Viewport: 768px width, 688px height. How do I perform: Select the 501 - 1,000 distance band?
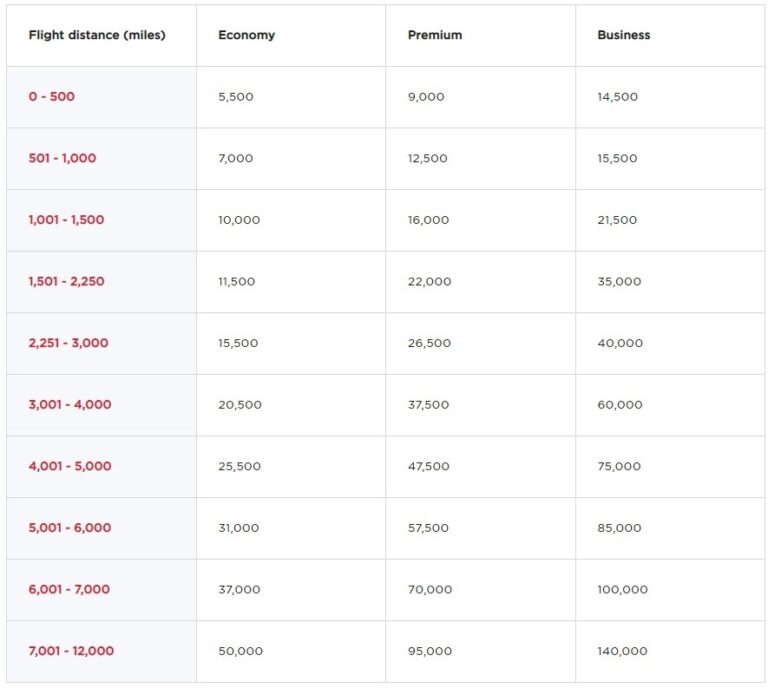[62, 158]
